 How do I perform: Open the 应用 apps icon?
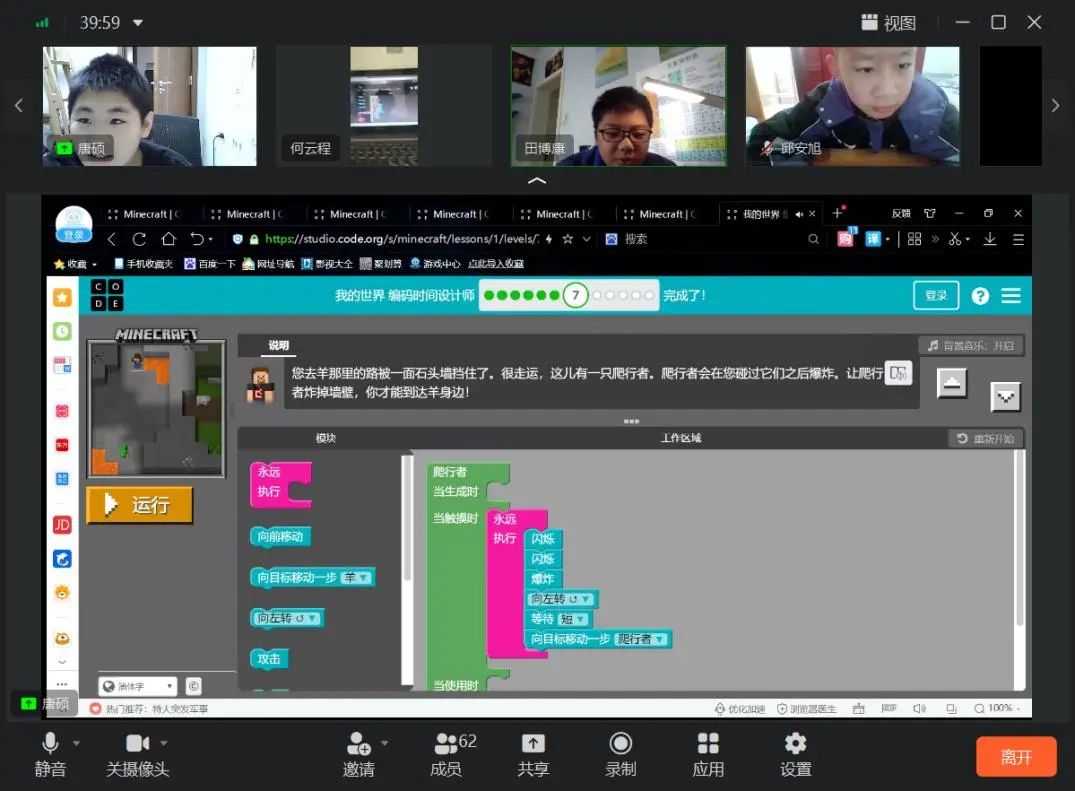click(x=708, y=744)
